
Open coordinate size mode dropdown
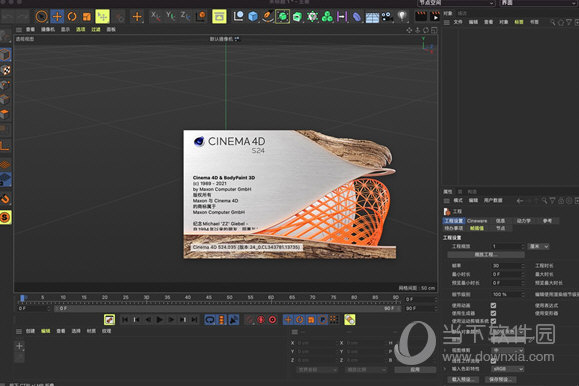pos(366,370)
